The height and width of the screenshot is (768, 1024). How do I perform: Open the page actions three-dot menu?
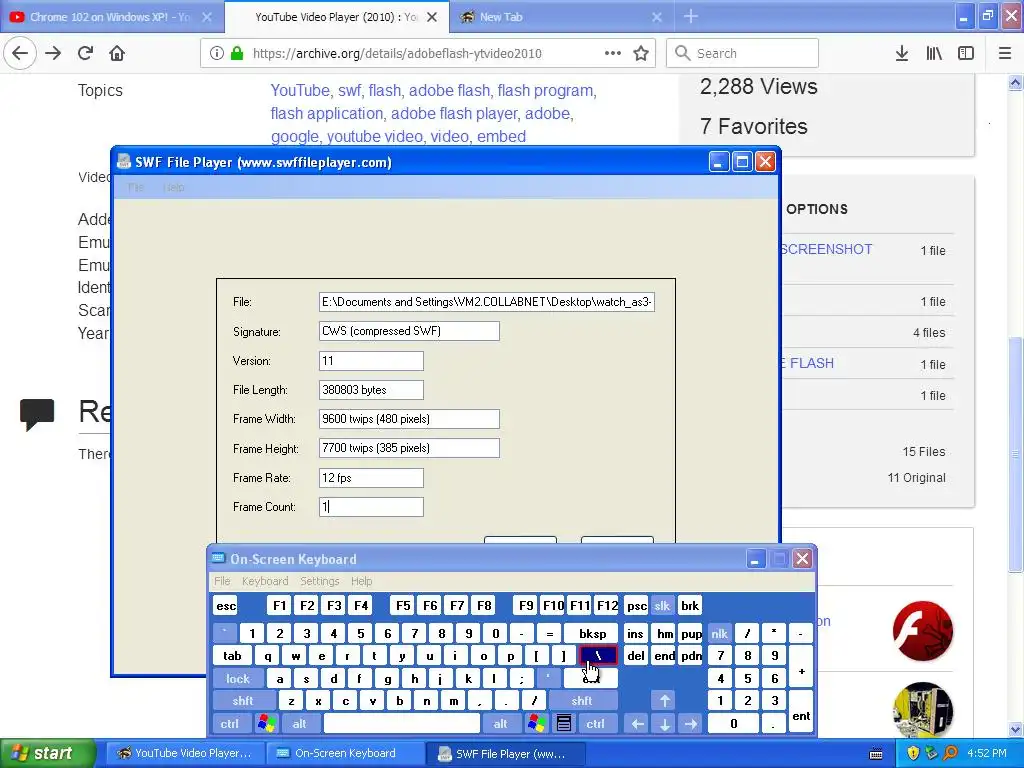[x=613, y=53]
